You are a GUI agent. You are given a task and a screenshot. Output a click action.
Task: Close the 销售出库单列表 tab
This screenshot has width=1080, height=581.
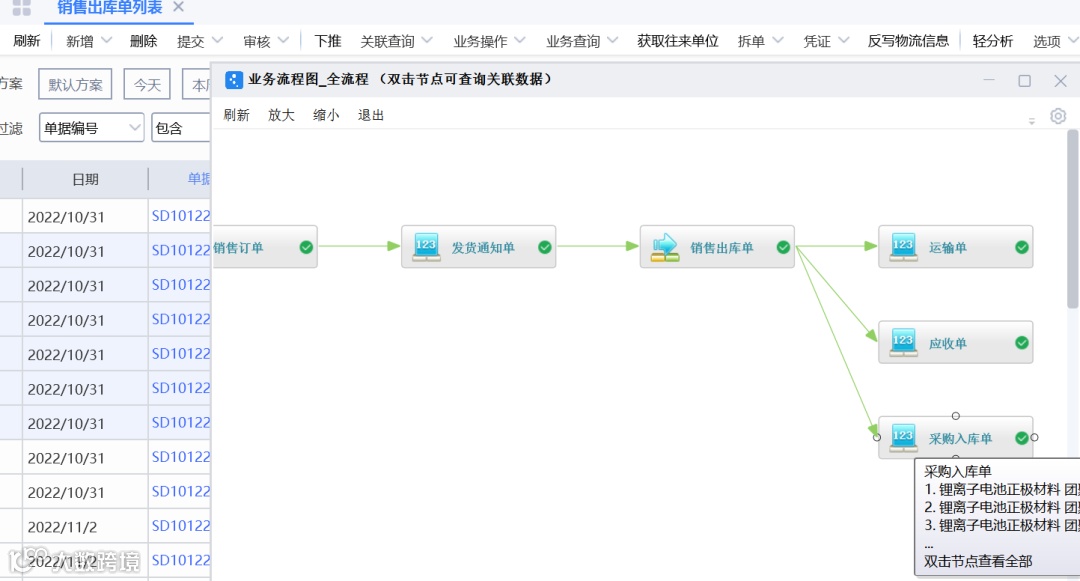178,7
